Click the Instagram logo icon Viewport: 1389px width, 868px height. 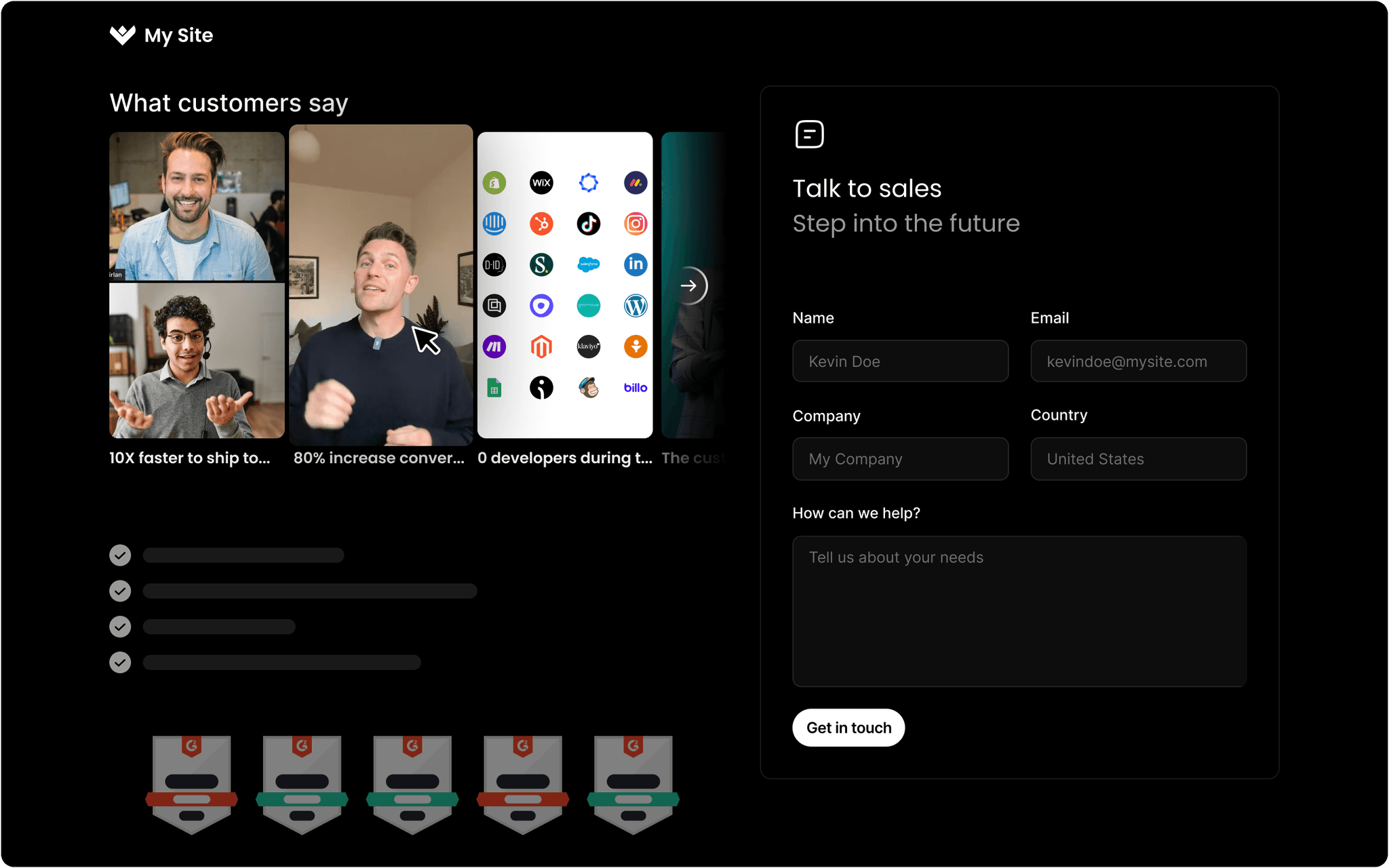point(635,224)
